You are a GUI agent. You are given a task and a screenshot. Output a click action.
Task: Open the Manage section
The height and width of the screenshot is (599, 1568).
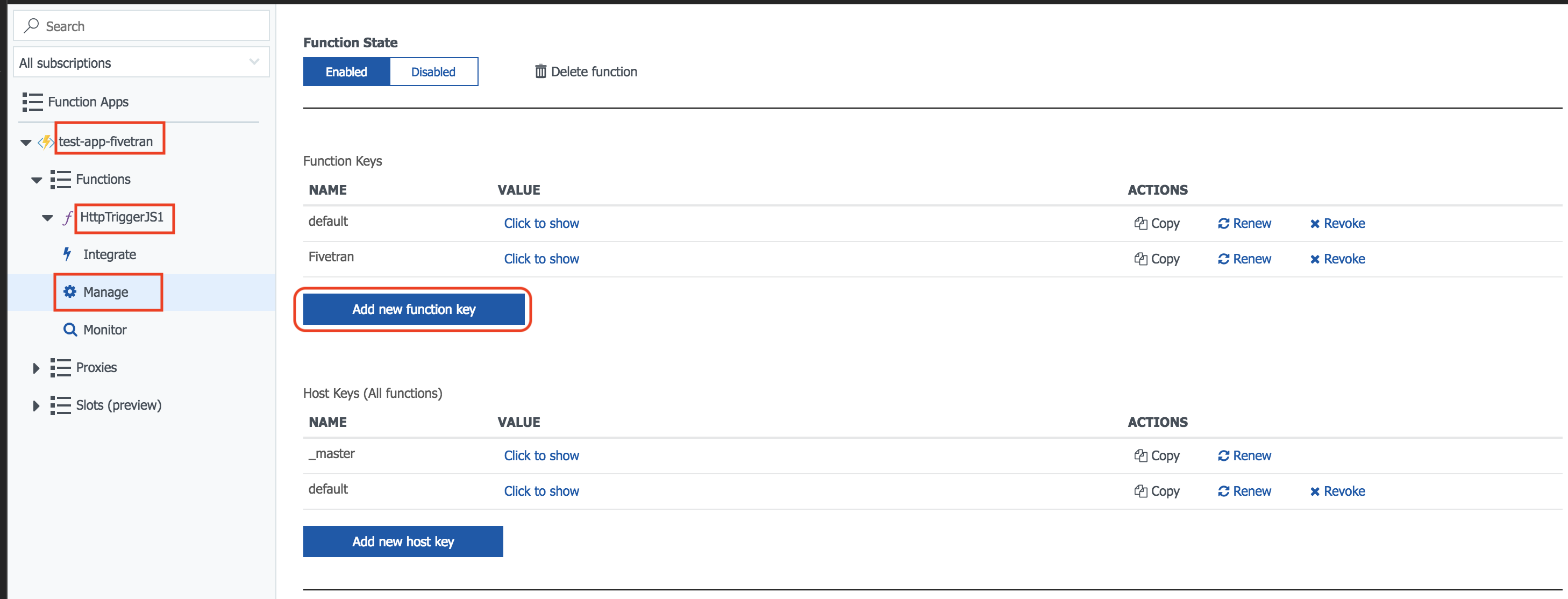point(105,291)
